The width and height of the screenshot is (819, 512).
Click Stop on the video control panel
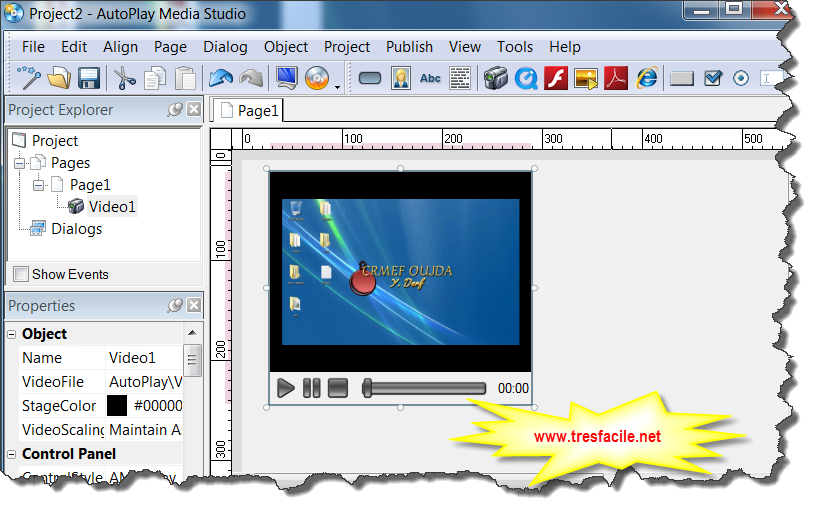tap(338, 388)
